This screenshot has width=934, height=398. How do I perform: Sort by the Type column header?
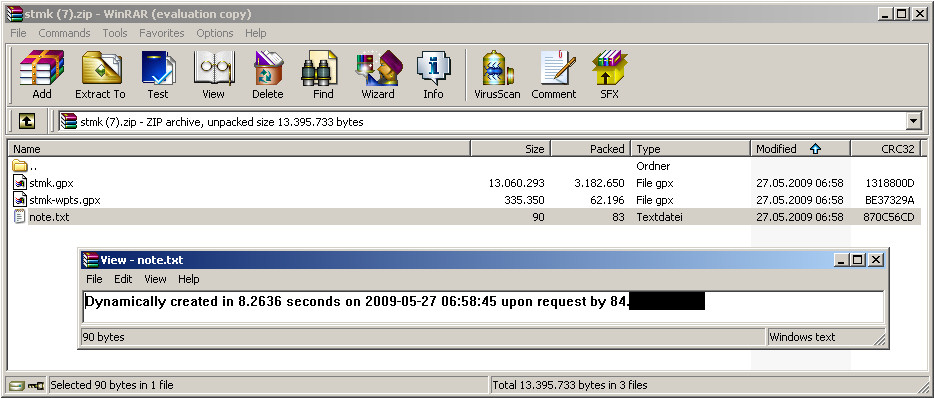(691, 149)
